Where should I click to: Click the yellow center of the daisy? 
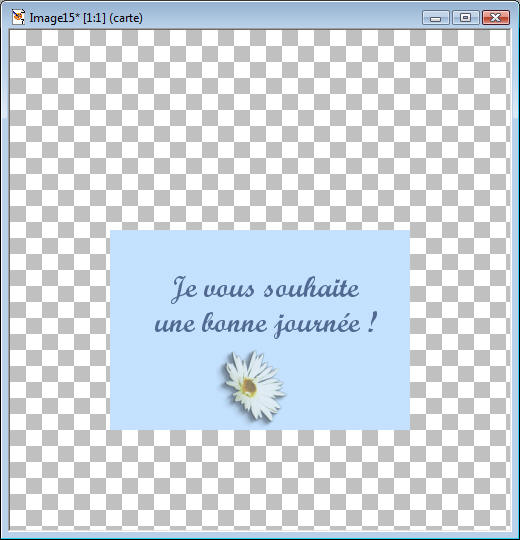pos(249,387)
